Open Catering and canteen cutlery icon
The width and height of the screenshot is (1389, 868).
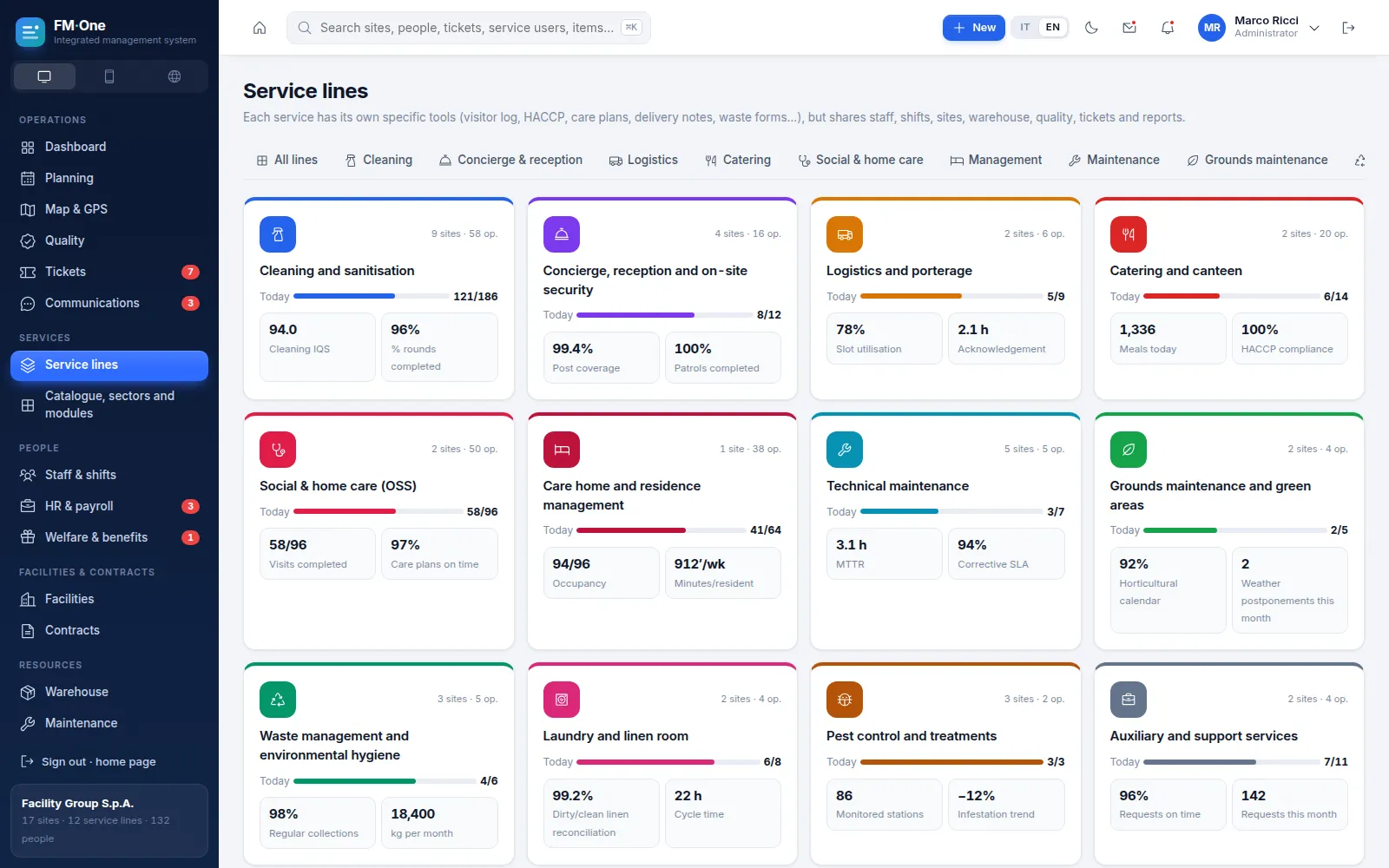coord(1129,234)
